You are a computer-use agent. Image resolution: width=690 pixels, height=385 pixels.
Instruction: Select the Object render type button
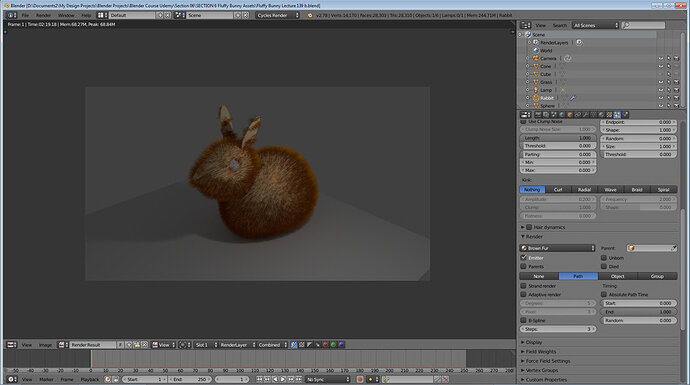(618, 276)
